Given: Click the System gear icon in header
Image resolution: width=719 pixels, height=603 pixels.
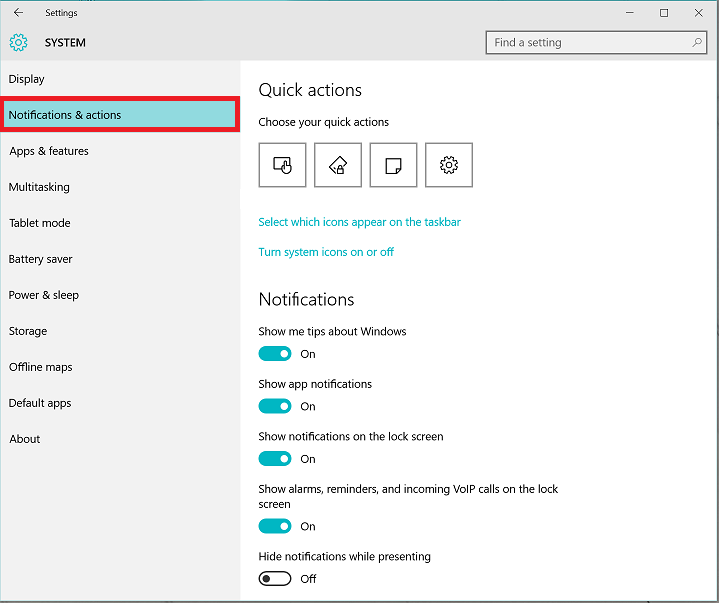Looking at the screenshot, I should coord(18,43).
